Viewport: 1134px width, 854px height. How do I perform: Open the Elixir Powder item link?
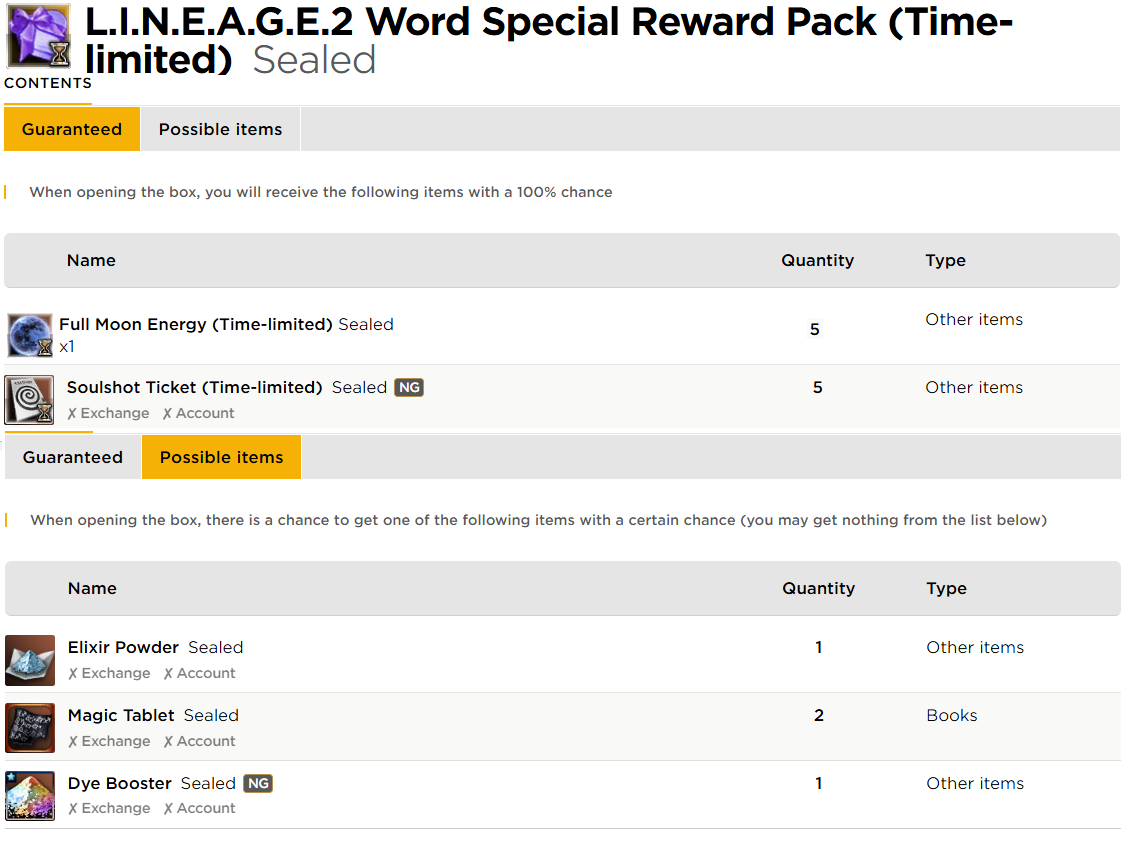point(123,647)
